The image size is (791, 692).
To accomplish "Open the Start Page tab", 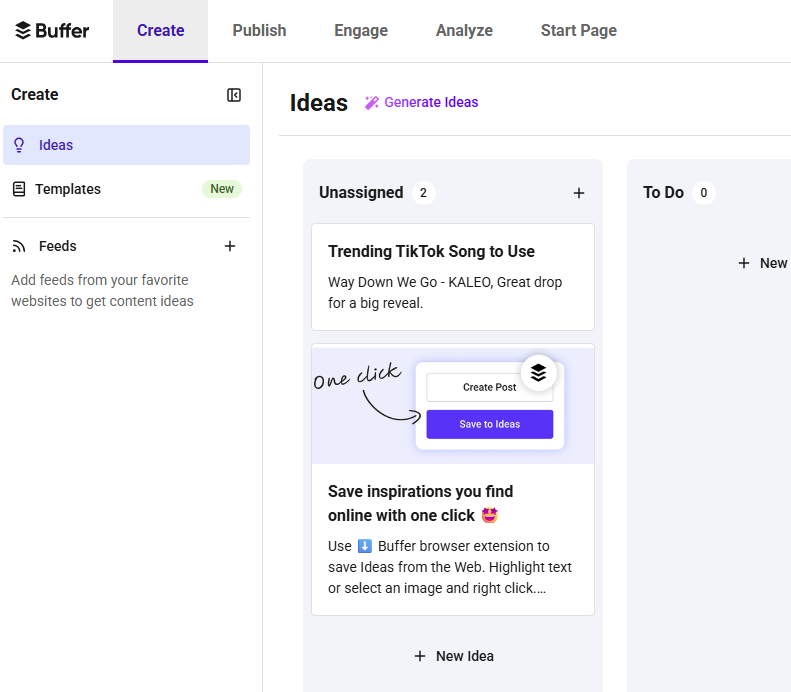I will (x=578, y=31).
